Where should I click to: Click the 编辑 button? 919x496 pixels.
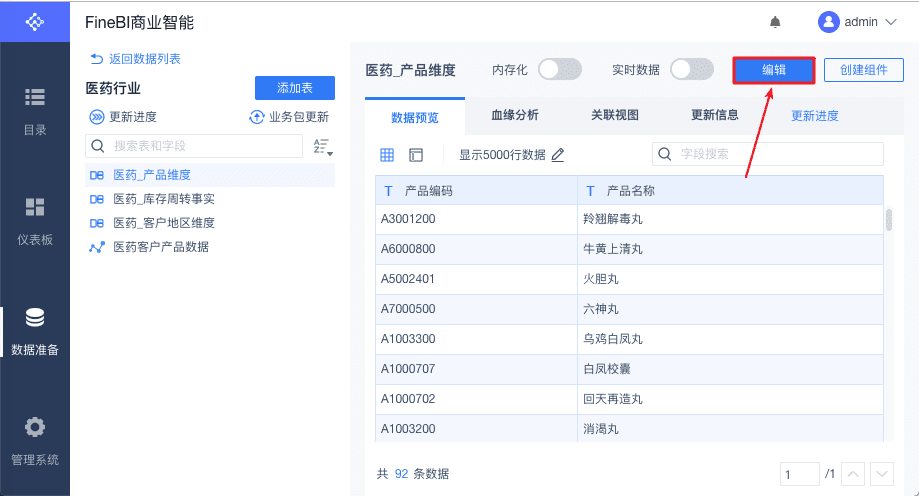774,70
